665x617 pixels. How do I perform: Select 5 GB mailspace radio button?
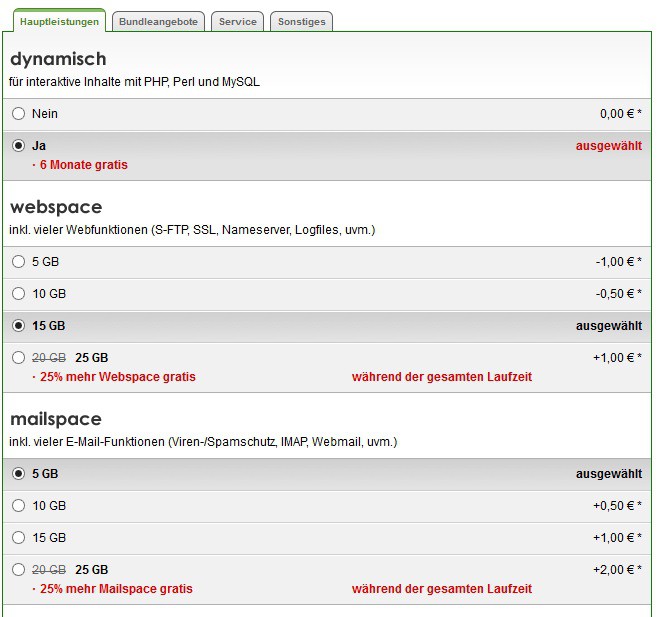point(19,474)
